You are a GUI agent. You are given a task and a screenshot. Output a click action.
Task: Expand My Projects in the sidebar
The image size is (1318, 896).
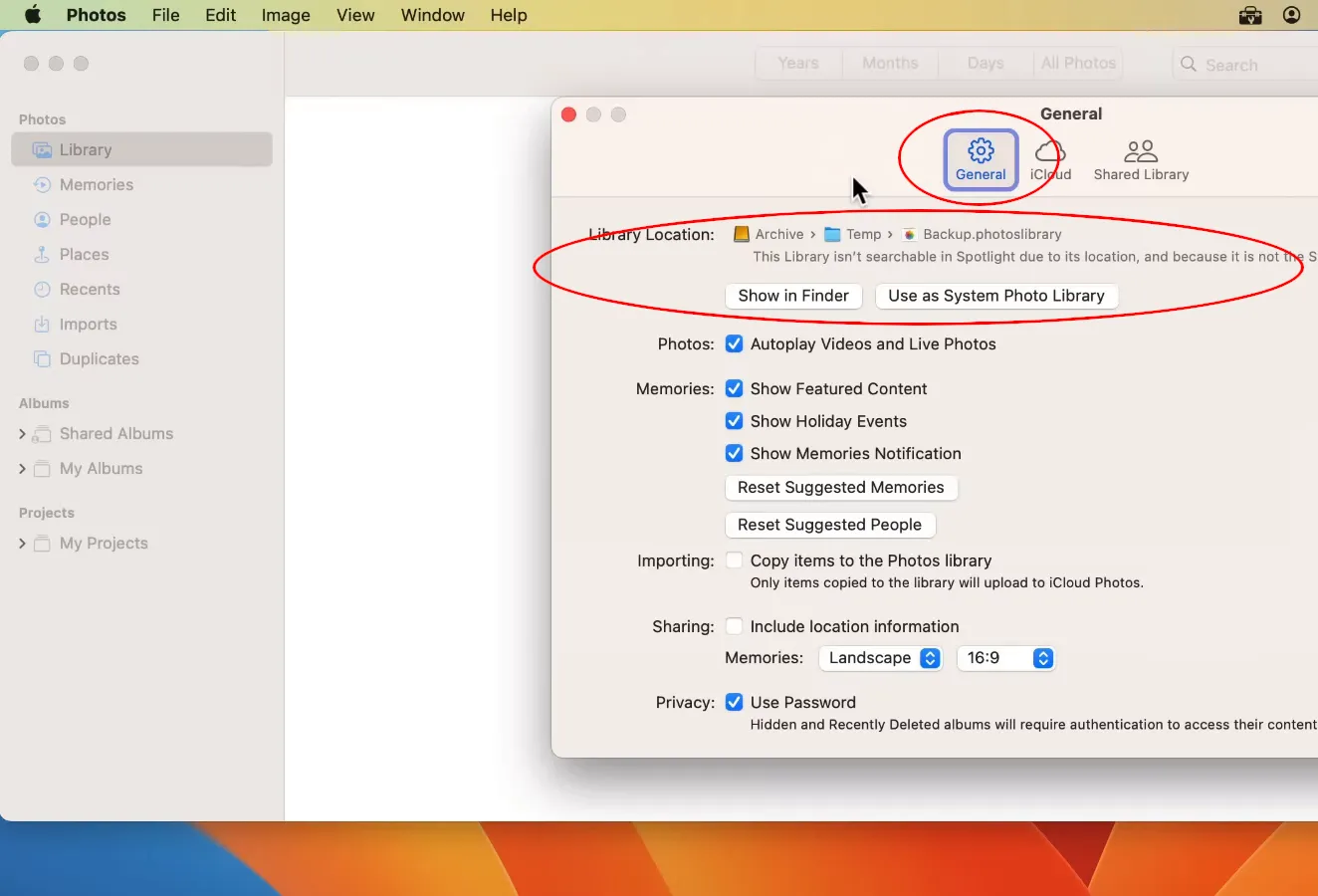coord(23,544)
